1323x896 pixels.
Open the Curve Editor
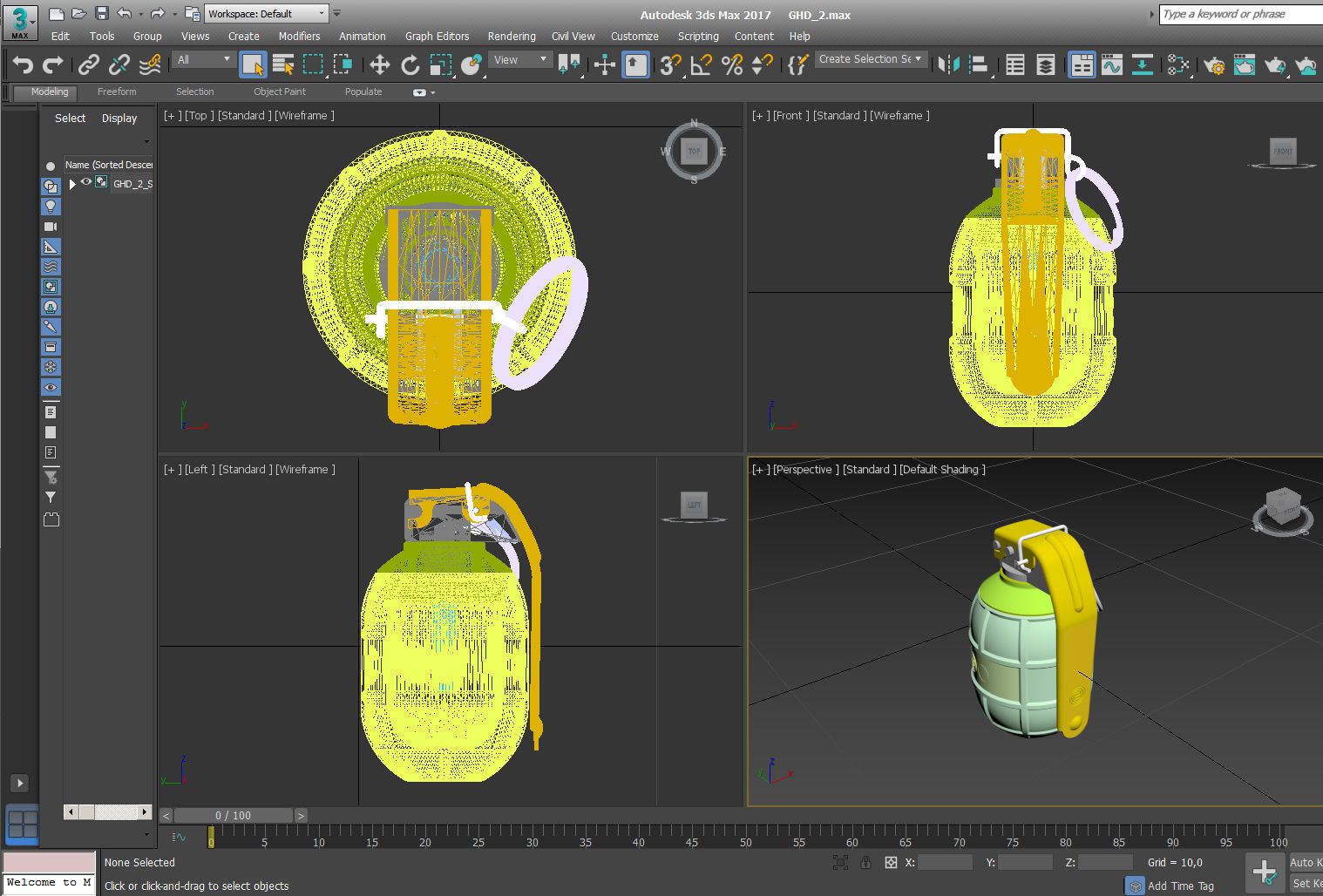(x=1112, y=64)
